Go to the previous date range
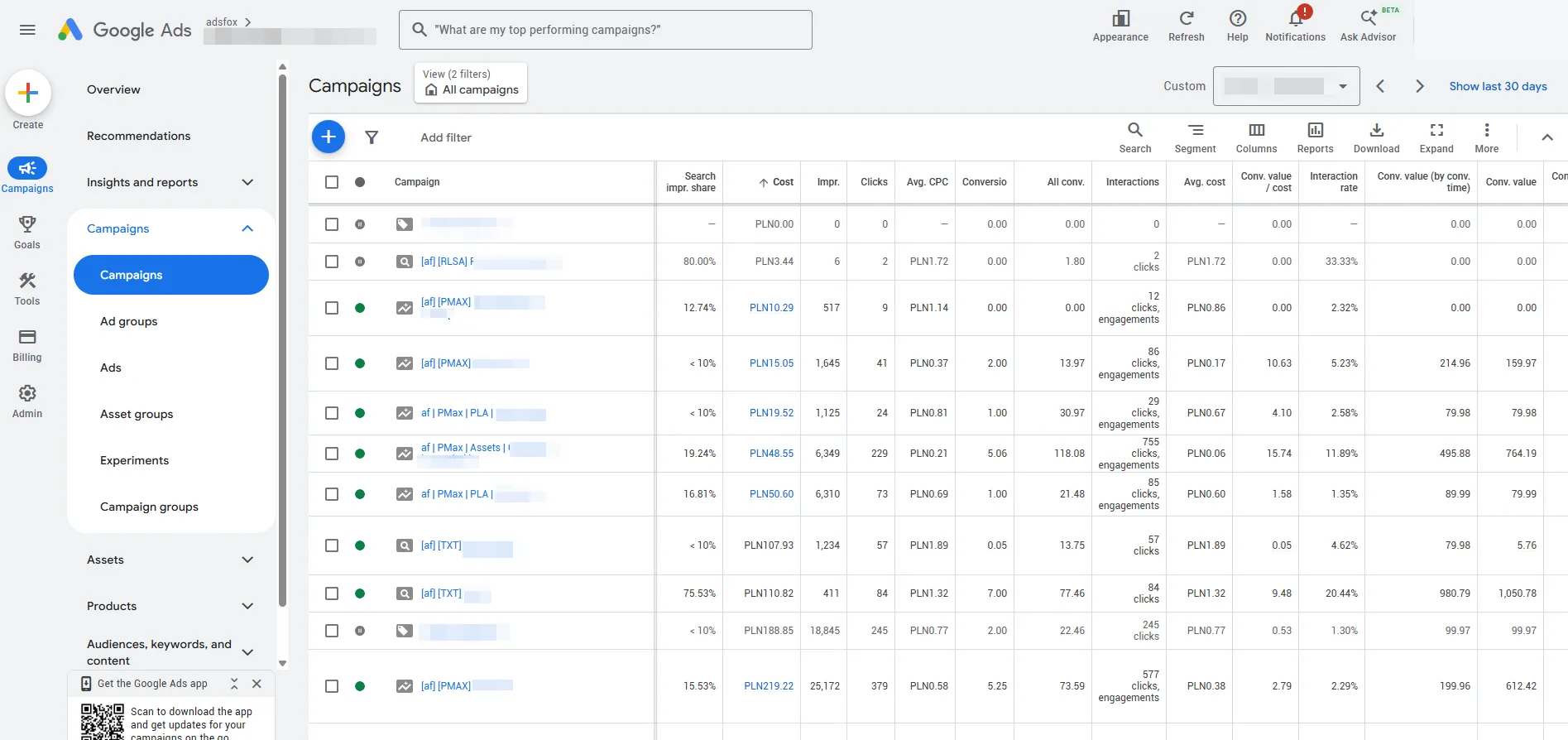 (x=1380, y=86)
